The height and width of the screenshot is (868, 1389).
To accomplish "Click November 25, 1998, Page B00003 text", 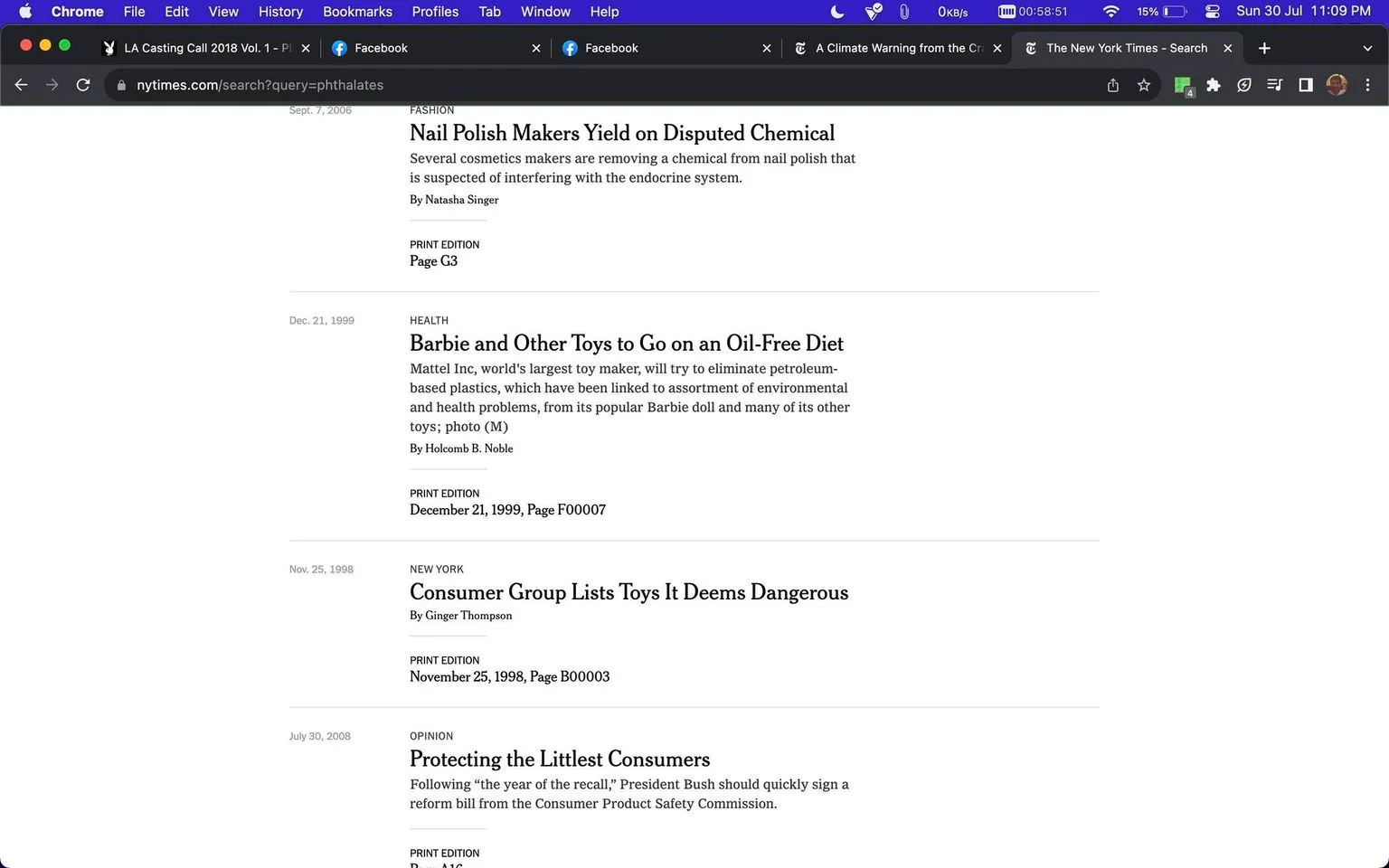I will 510,677.
